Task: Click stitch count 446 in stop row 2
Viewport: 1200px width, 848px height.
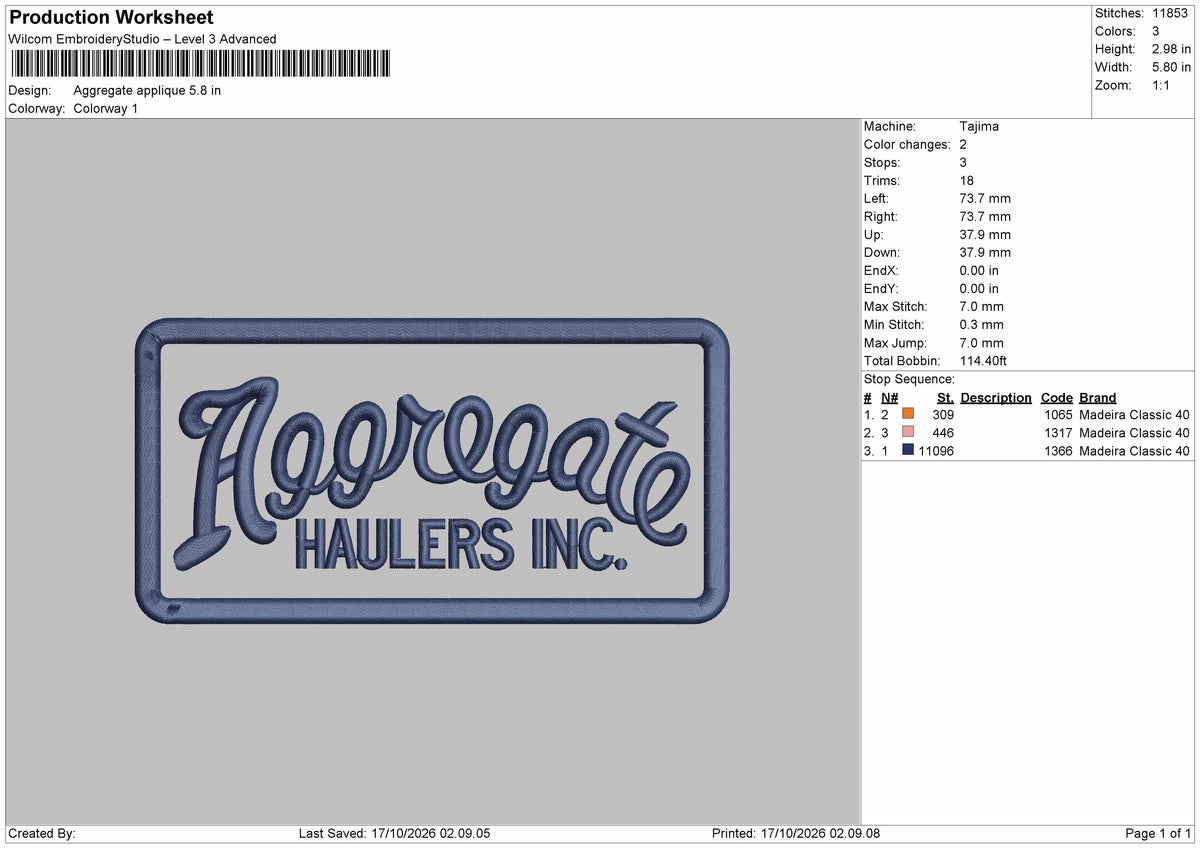Action: coord(943,433)
